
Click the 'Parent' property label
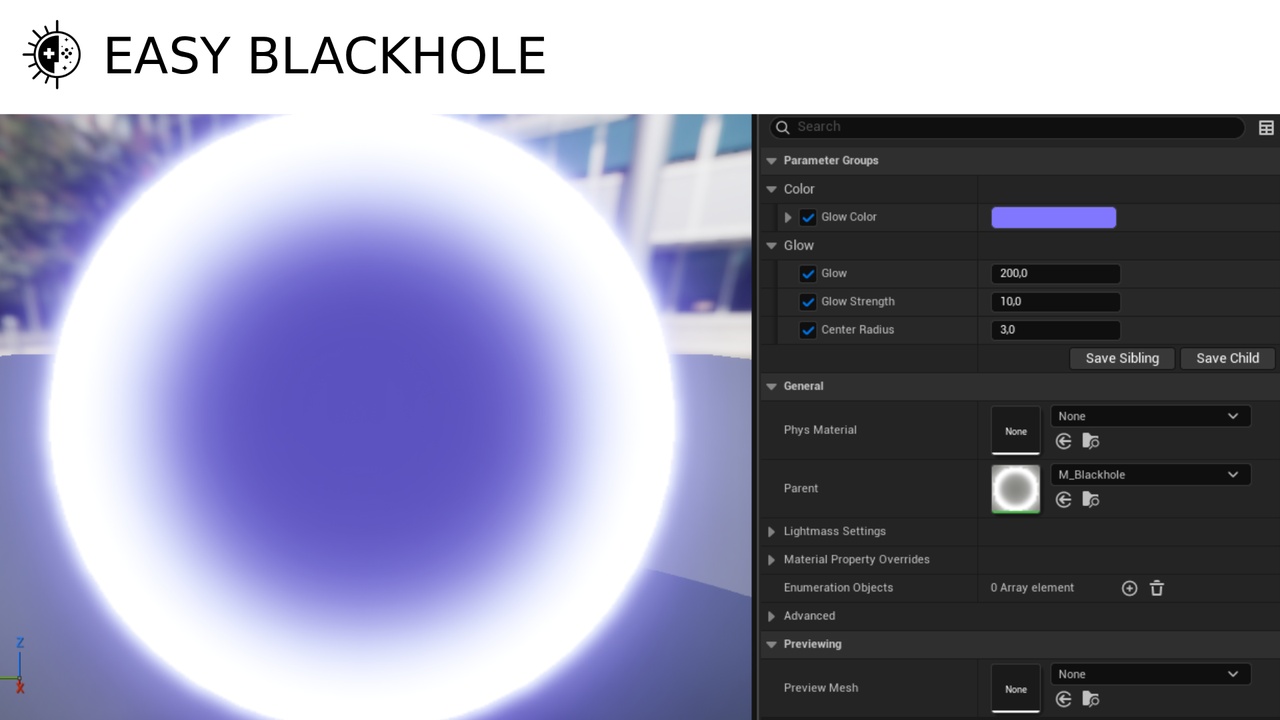tap(801, 489)
